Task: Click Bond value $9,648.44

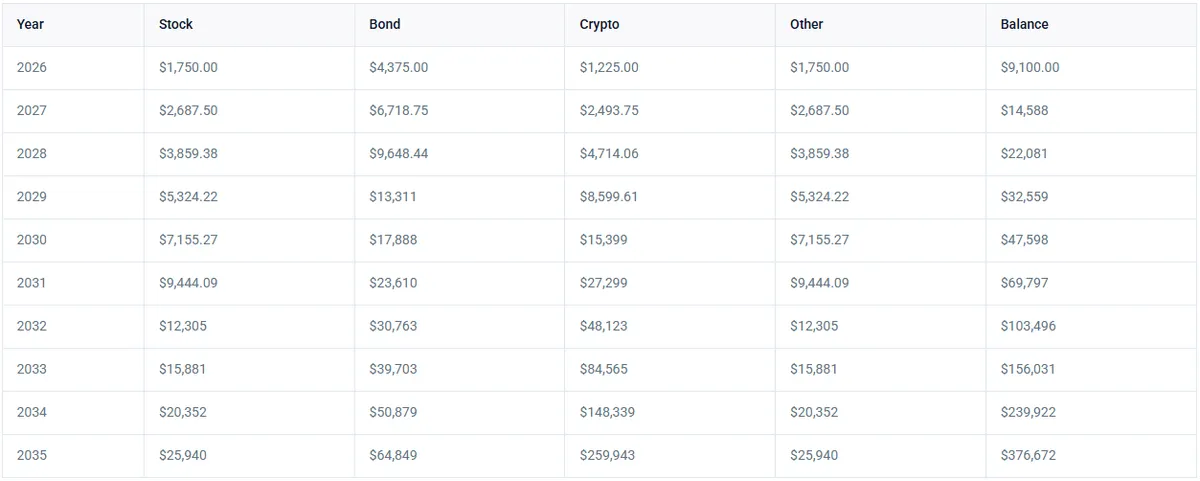Action: point(399,153)
